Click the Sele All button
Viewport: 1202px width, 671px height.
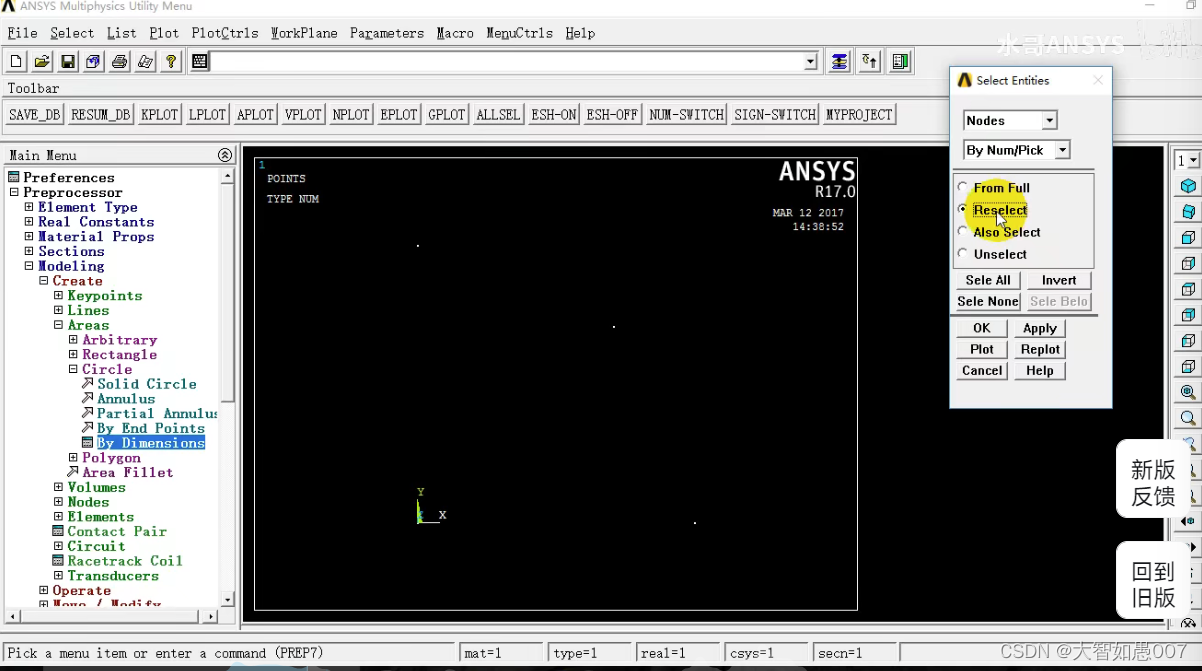point(988,280)
